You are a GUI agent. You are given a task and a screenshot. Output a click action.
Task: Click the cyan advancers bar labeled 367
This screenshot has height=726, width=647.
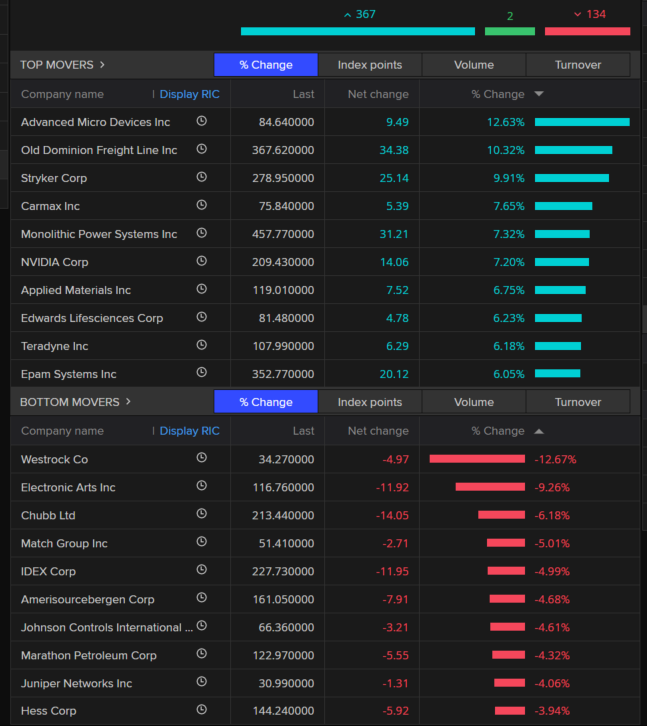(x=358, y=31)
